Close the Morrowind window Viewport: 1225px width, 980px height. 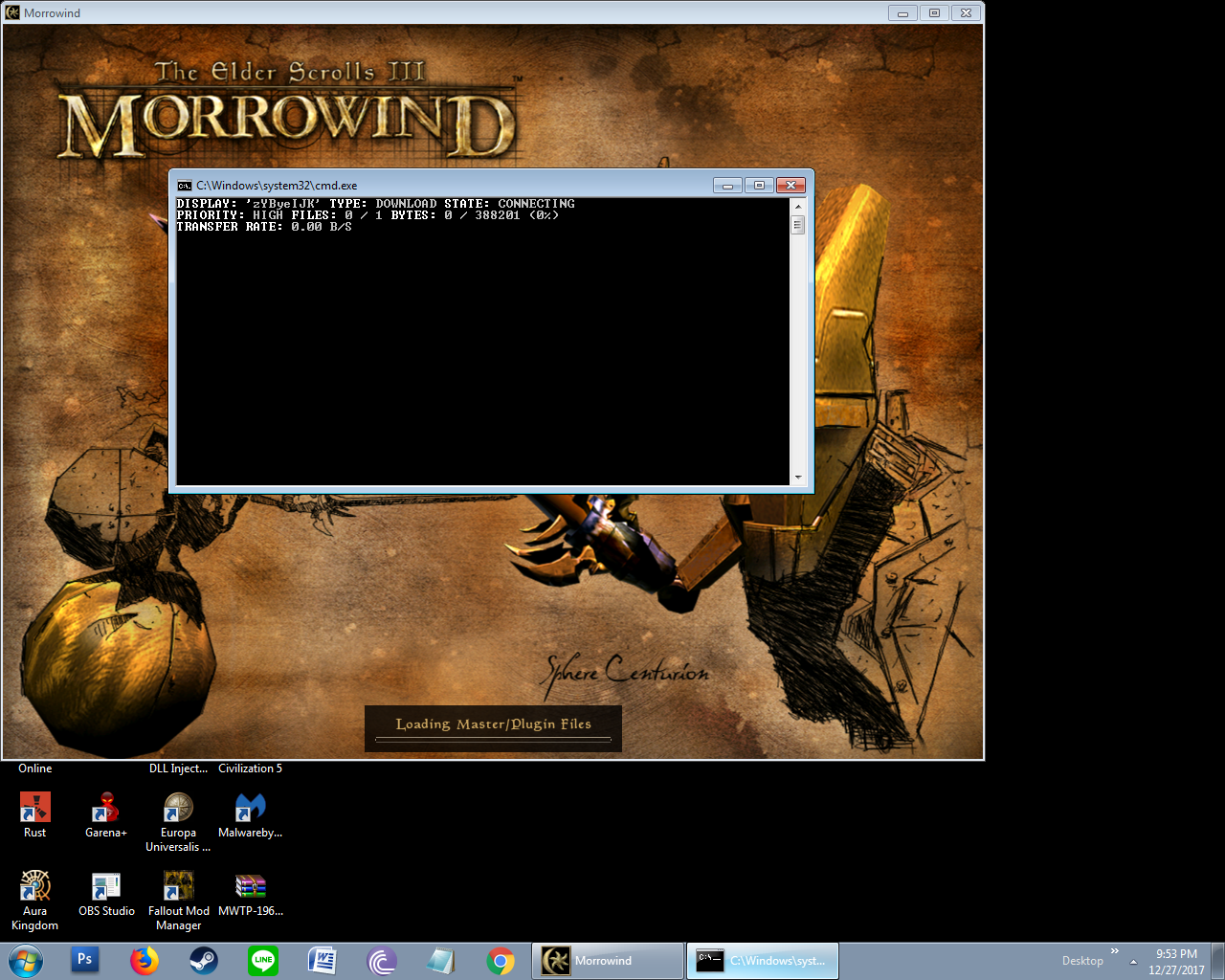click(966, 12)
